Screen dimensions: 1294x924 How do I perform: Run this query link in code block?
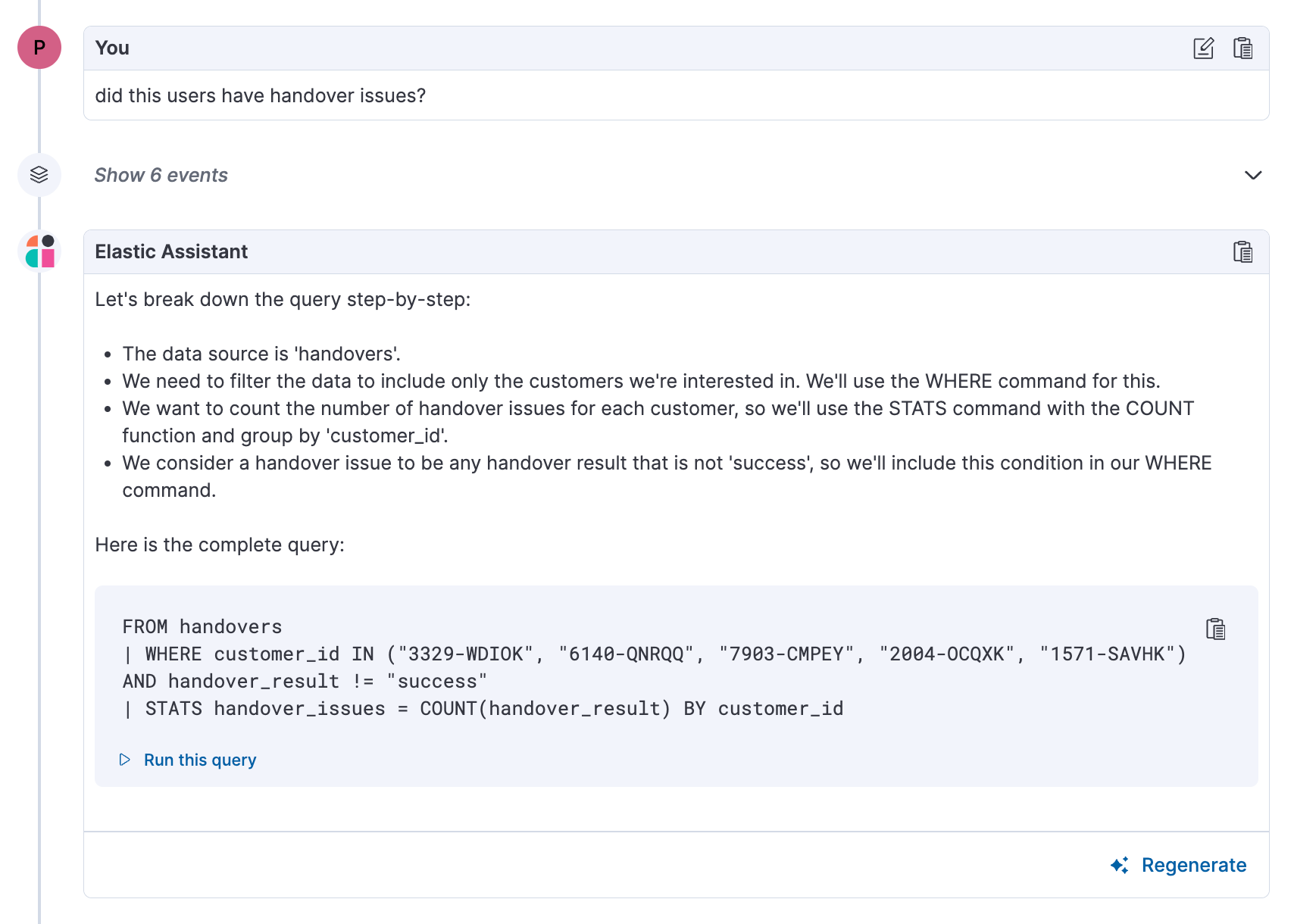(200, 760)
